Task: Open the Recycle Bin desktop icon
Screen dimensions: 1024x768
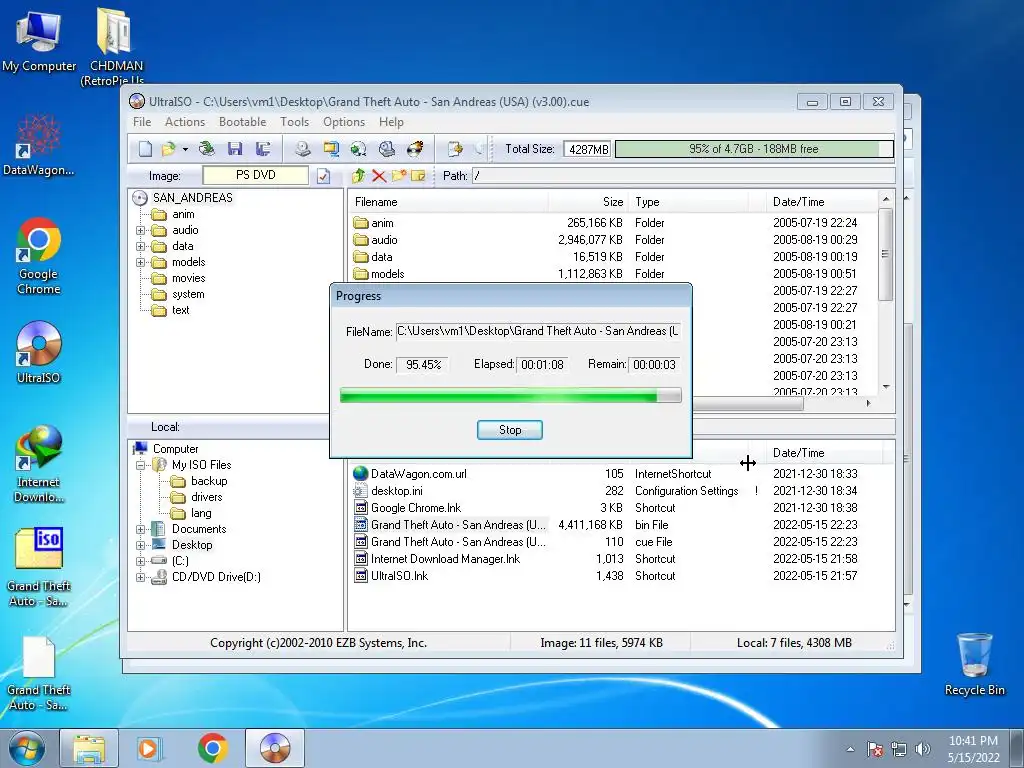Action: 974,664
